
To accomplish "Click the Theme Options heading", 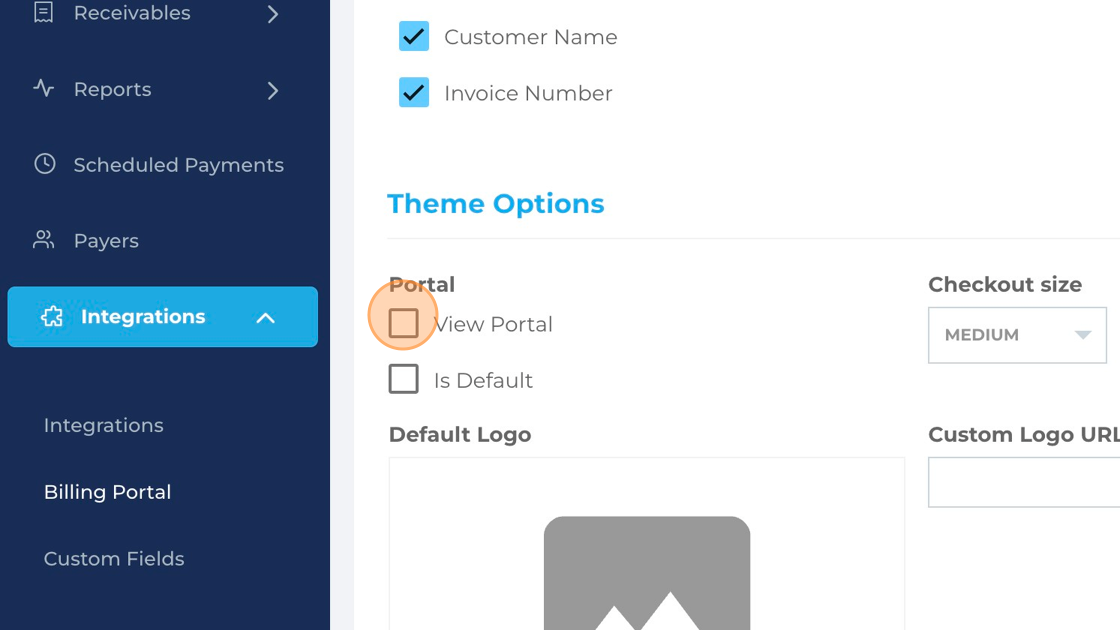I will [x=496, y=204].
